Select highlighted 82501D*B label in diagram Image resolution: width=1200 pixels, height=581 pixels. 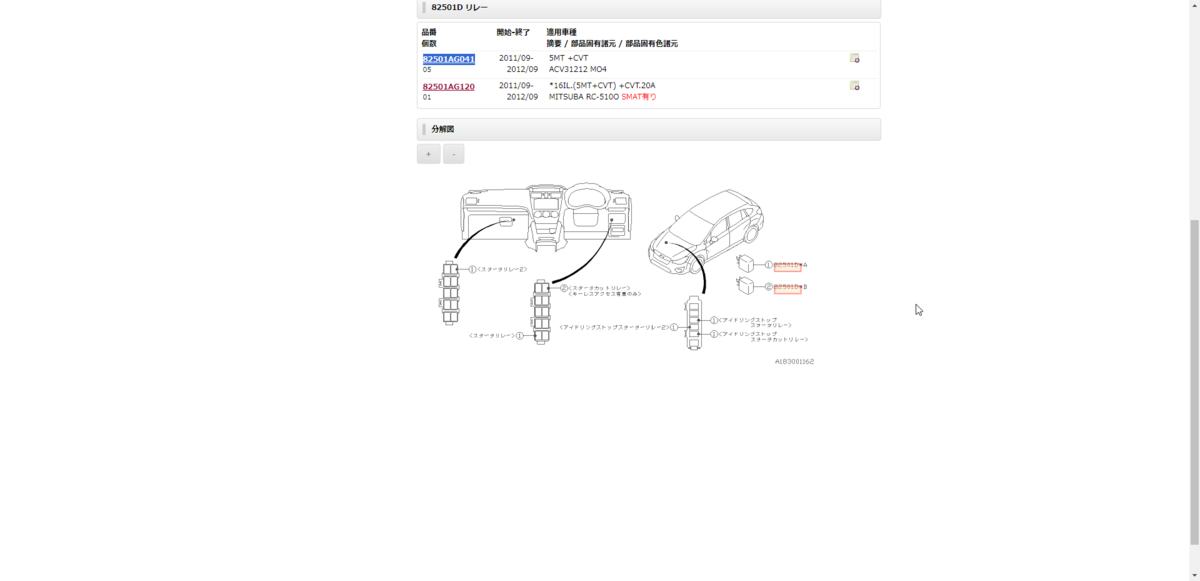tap(787, 286)
